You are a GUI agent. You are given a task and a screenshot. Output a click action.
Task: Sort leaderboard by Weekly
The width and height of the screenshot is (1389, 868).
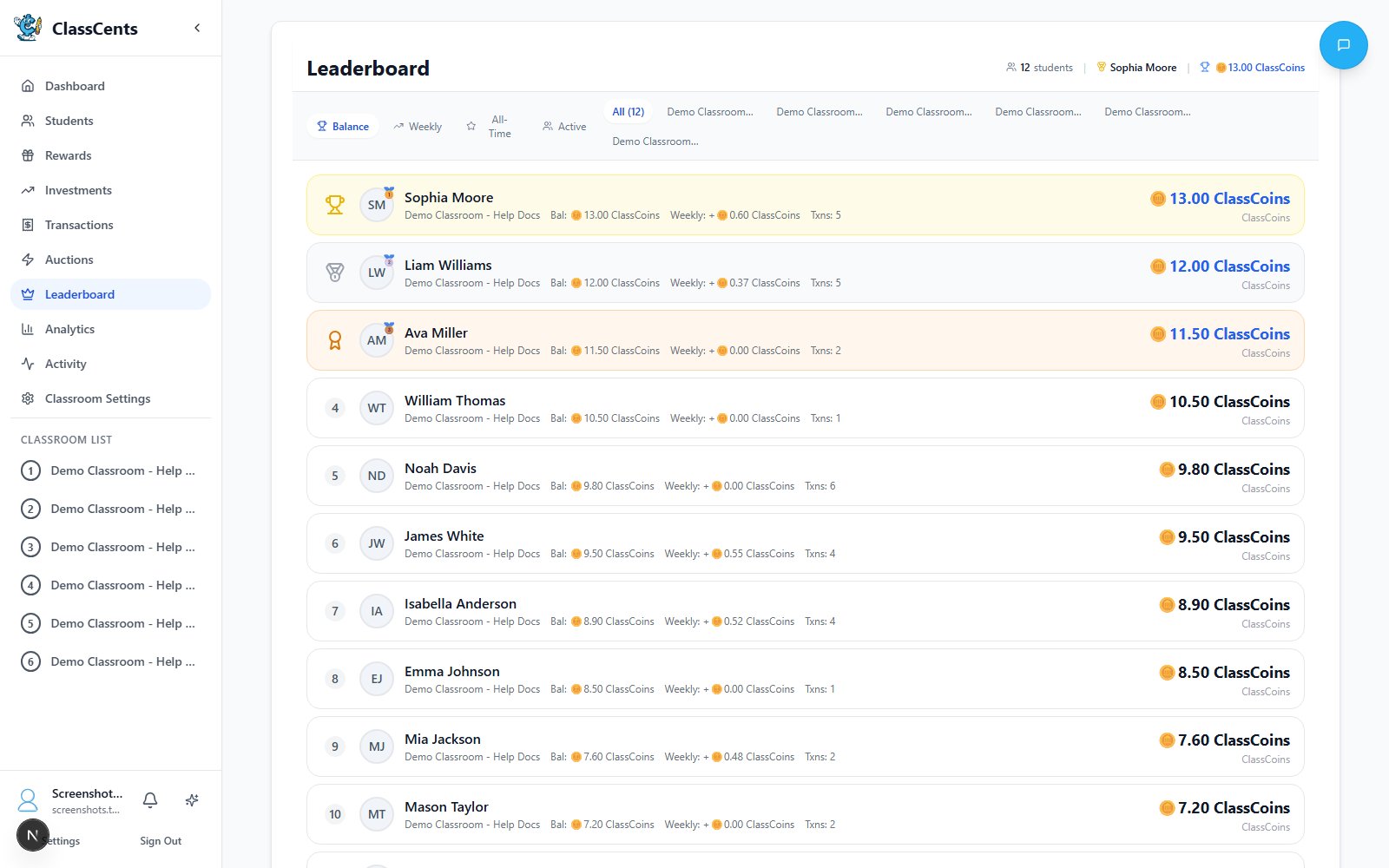pos(418,127)
